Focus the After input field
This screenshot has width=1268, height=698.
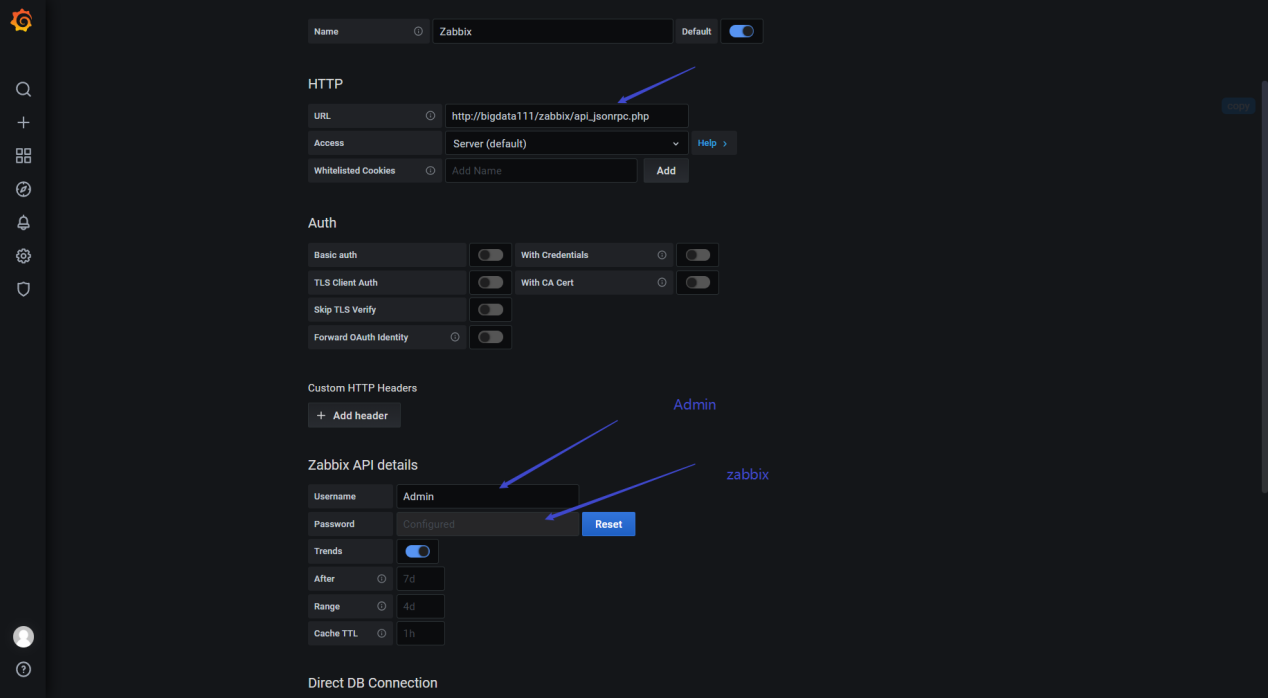click(x=421, y=579)
